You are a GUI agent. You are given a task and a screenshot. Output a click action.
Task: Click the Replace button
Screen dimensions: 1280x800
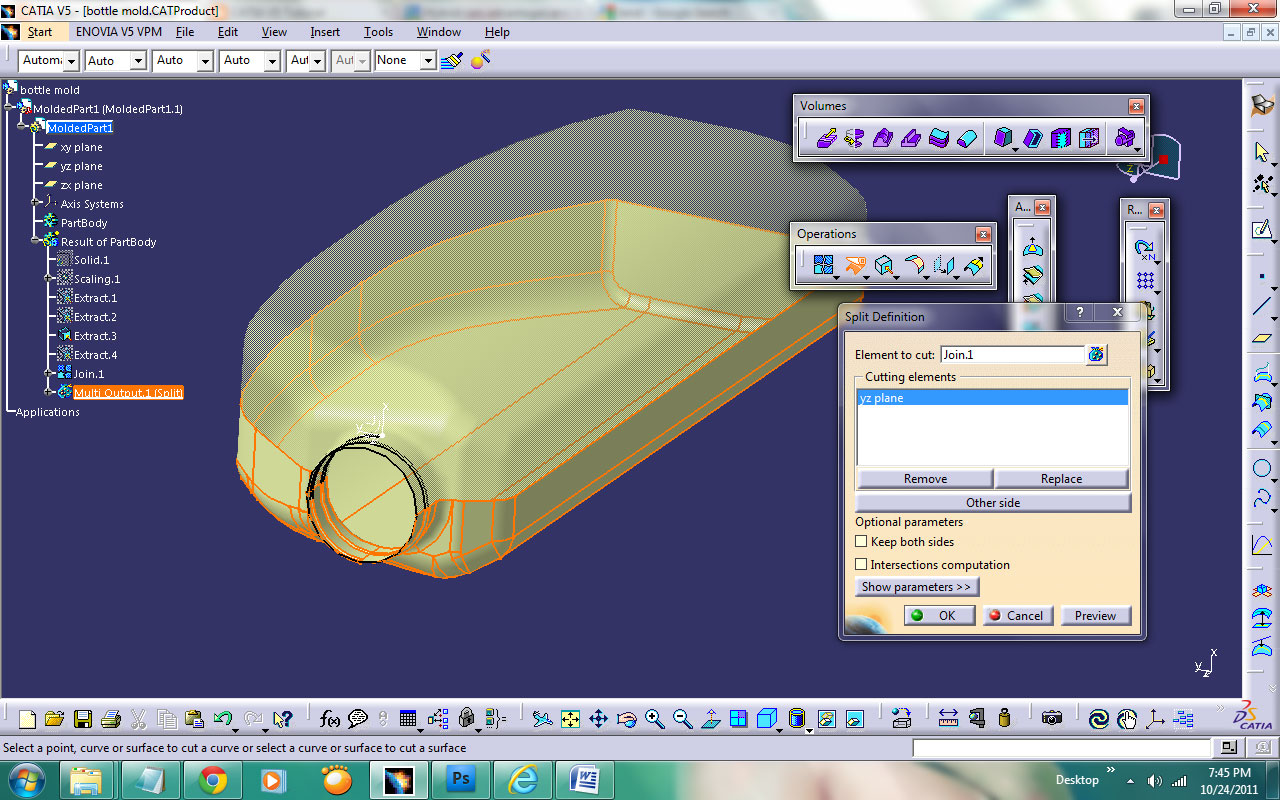point(1061,478)
